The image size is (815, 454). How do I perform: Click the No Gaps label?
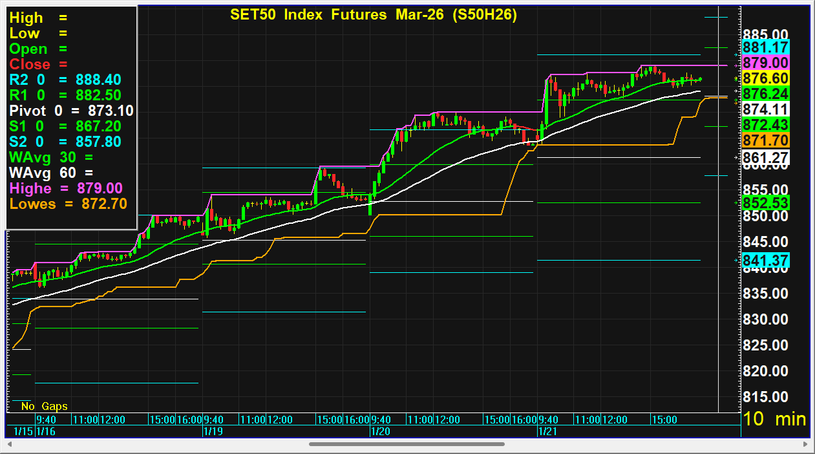pos(42,406)
